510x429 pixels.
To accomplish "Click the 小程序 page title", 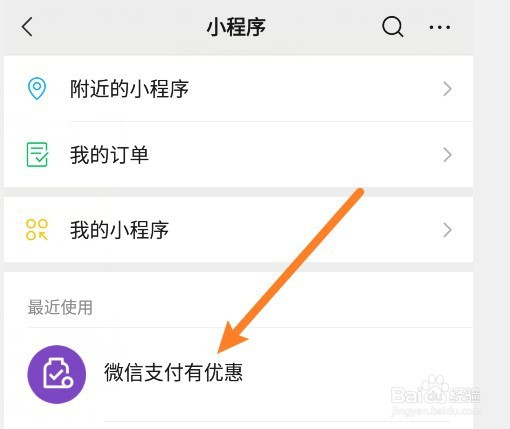I will [x=236, y=27].
